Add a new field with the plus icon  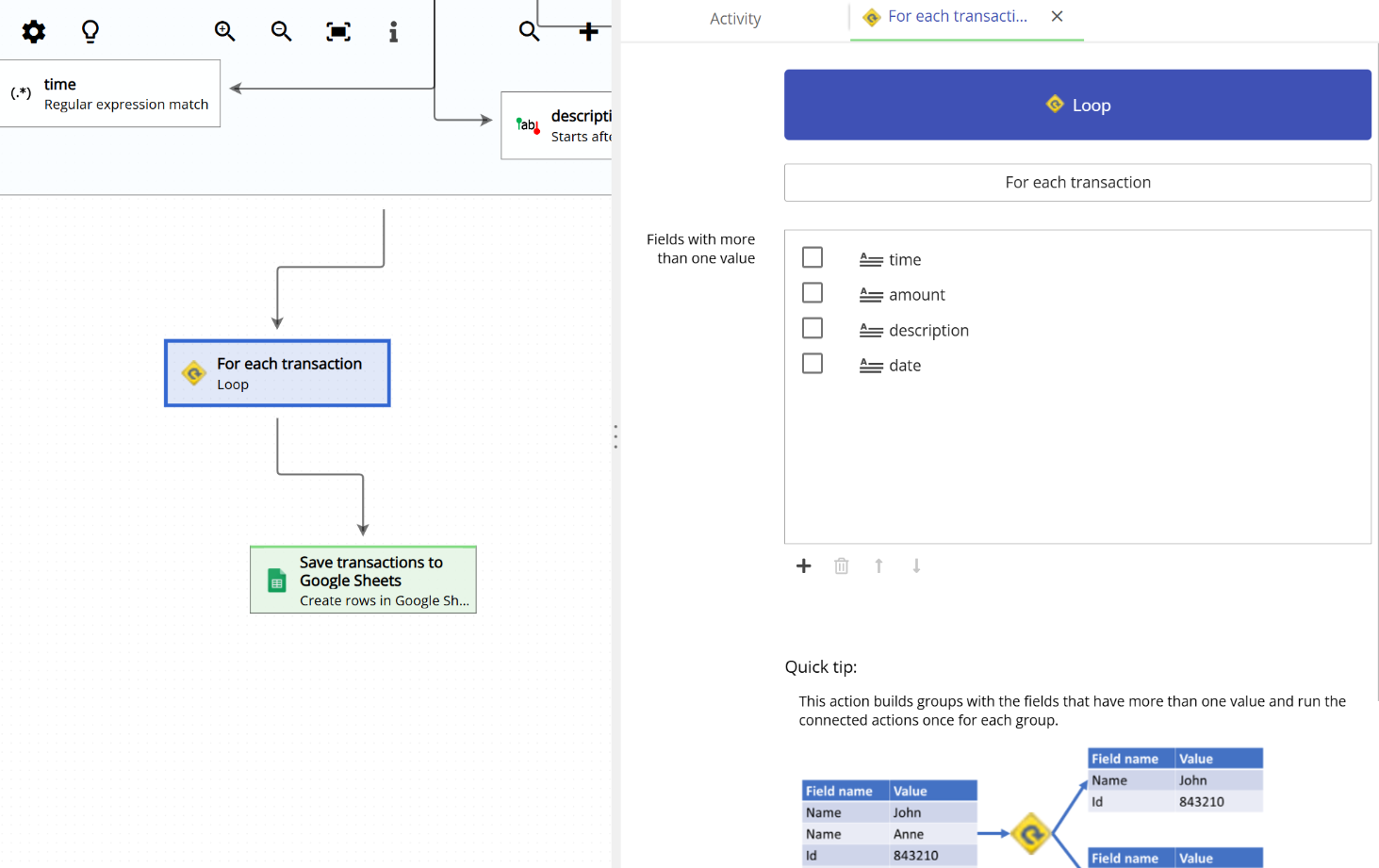803,565
